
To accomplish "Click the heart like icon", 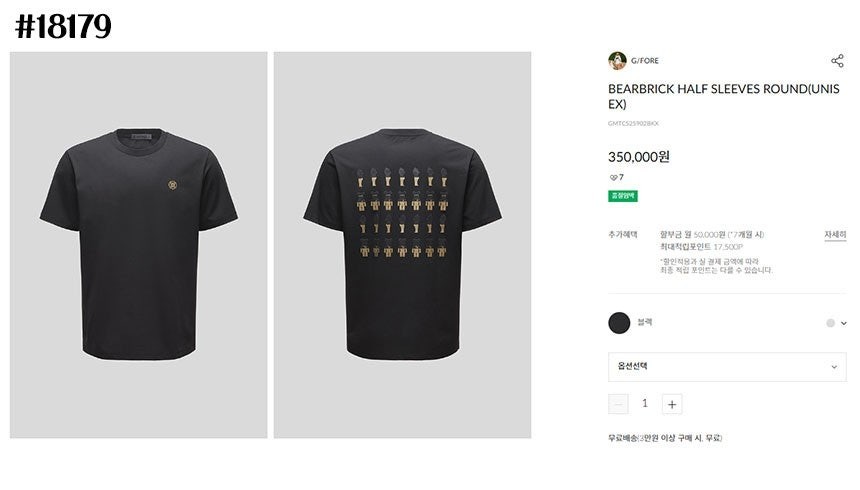I will [613, 177].
